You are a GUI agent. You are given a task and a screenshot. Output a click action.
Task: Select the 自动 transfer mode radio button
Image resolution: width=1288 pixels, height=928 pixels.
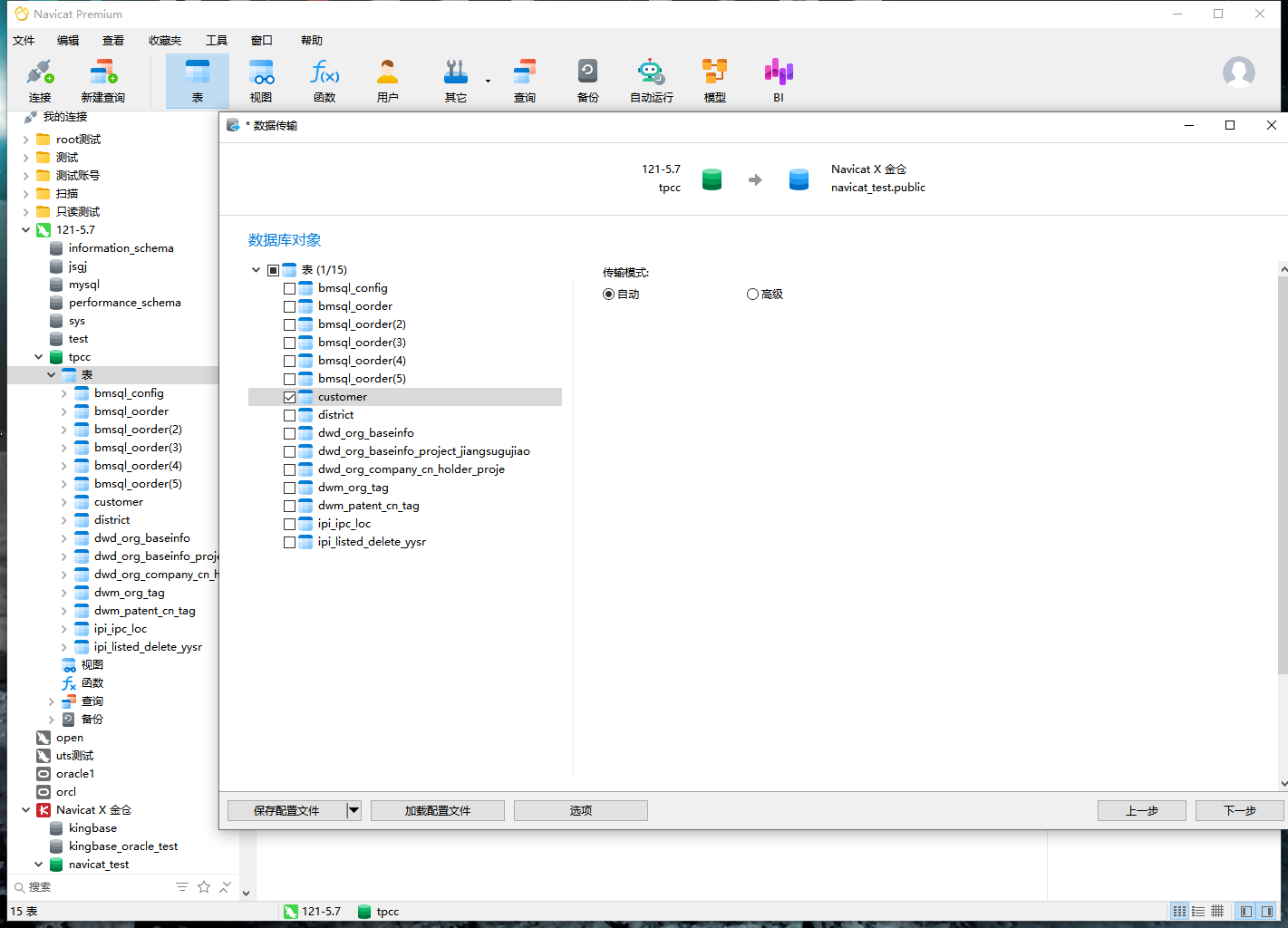tap(608, 295)
